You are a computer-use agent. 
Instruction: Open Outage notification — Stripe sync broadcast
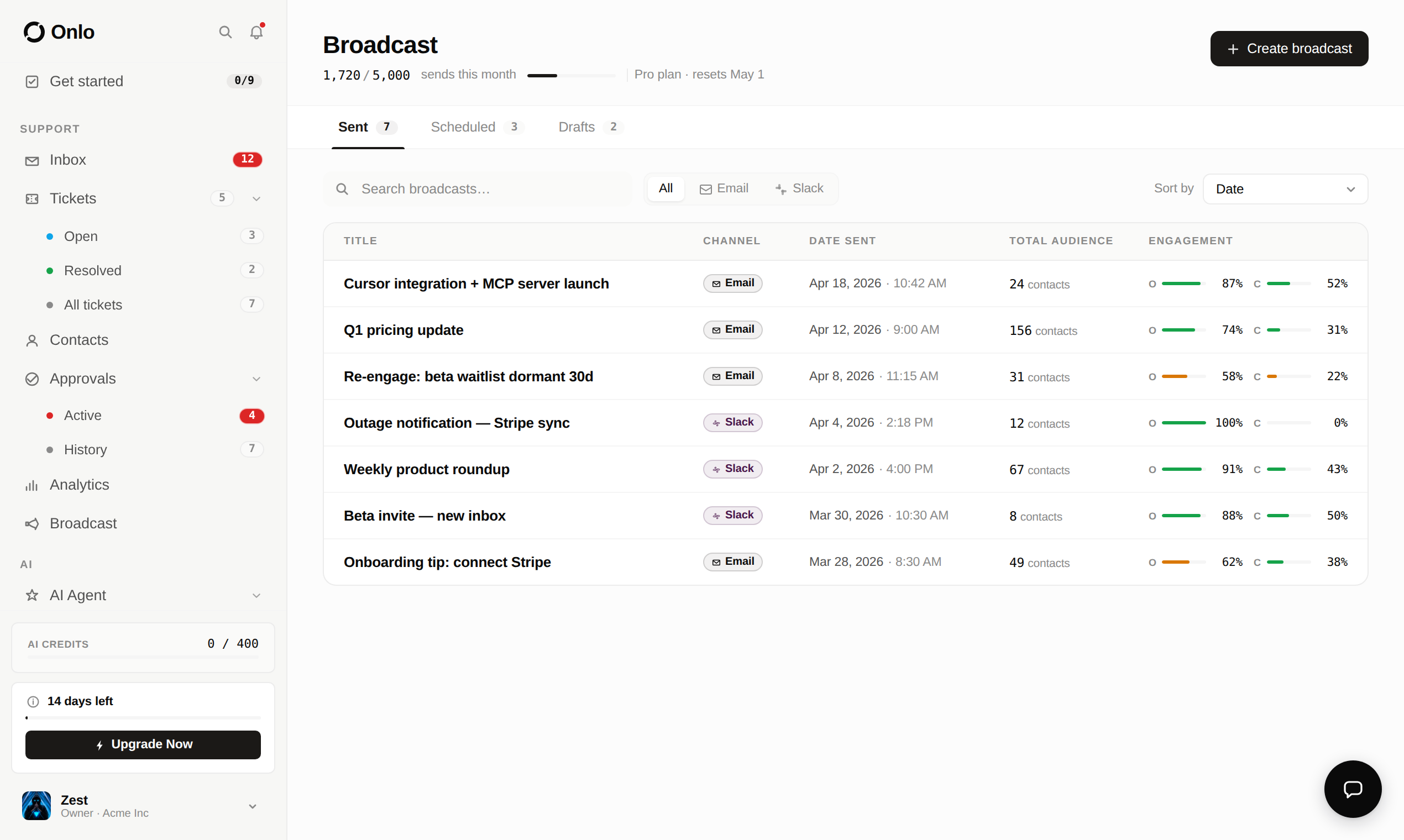click(x=457, y=423)
